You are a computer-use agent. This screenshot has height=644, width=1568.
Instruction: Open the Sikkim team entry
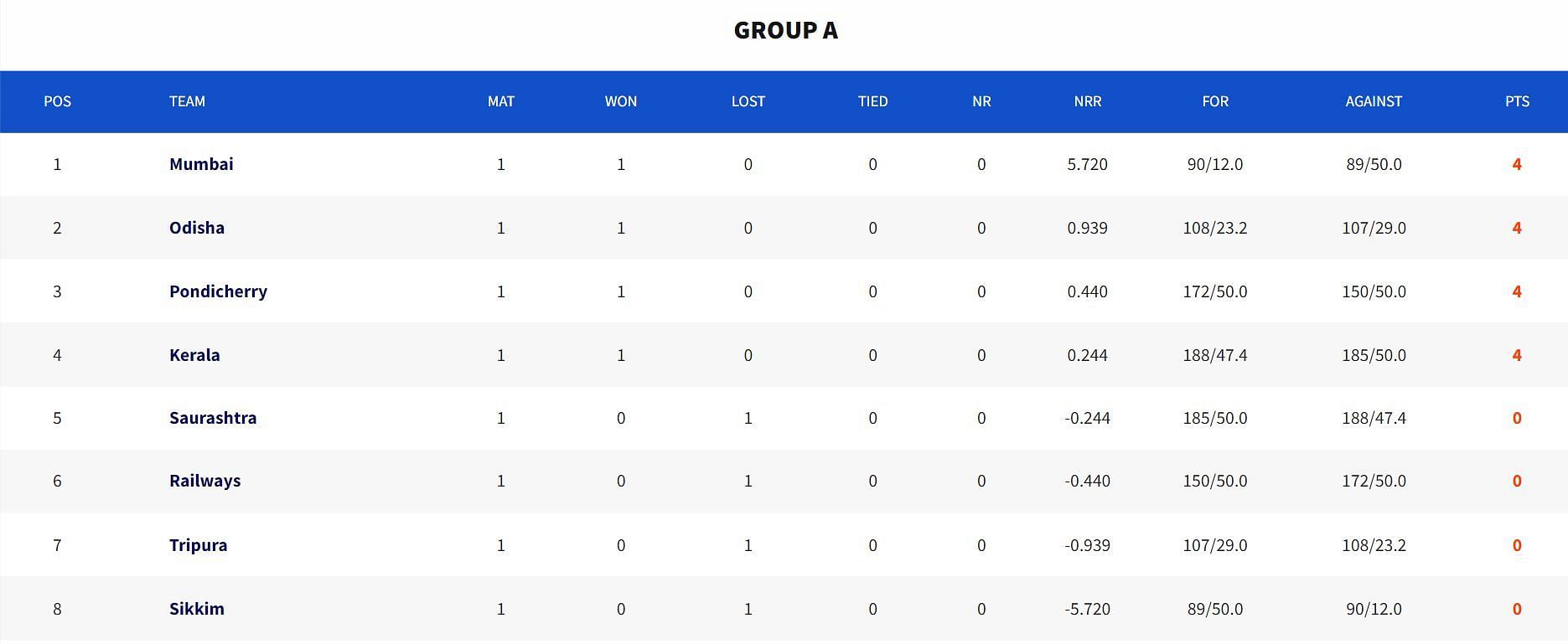coord(197,609)
